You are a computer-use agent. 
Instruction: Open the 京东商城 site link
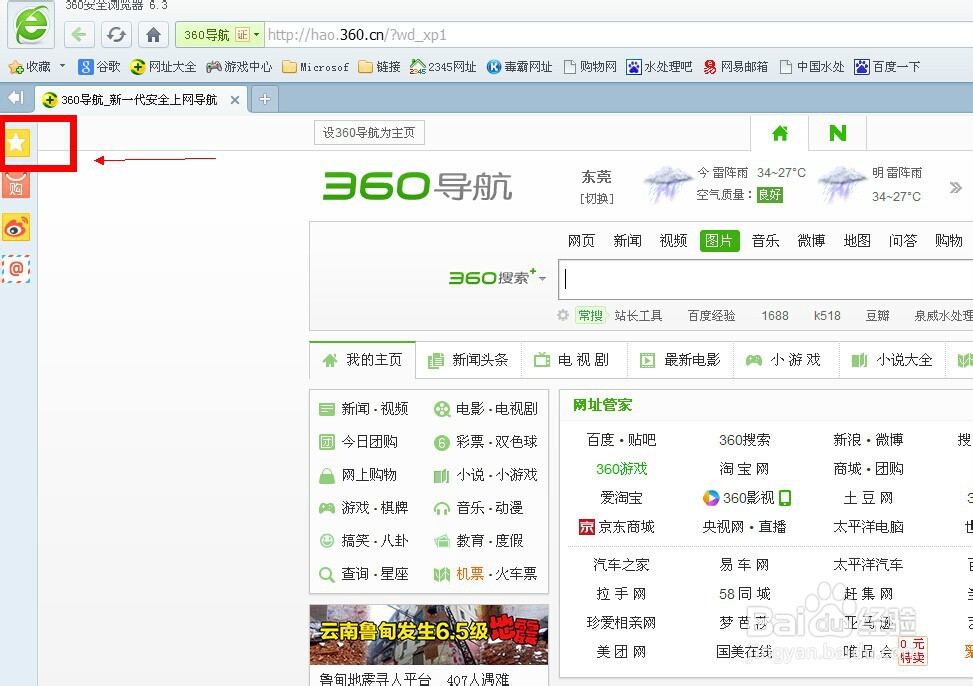pos(617,526)
